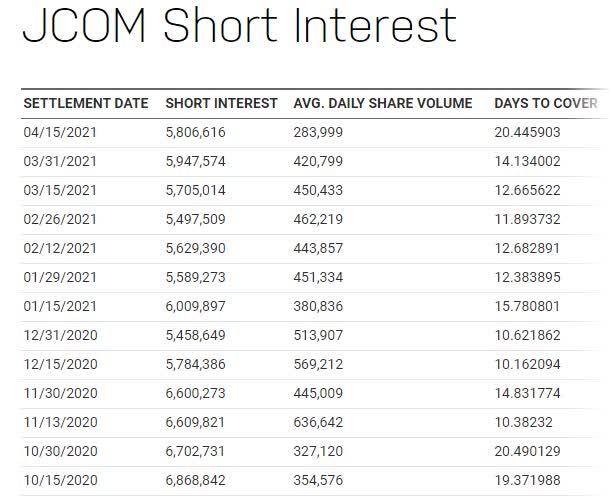Click the days to cover value 11.893732

[527, 219]
